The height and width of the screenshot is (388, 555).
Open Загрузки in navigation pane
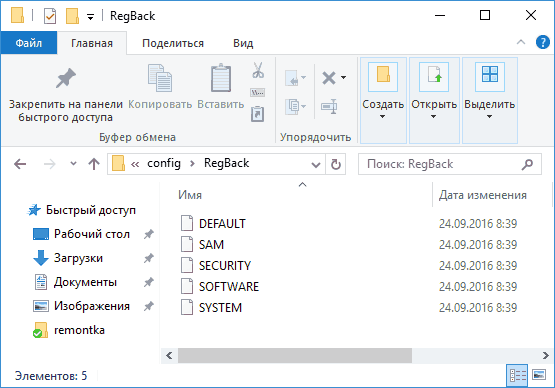coord(78,258)
